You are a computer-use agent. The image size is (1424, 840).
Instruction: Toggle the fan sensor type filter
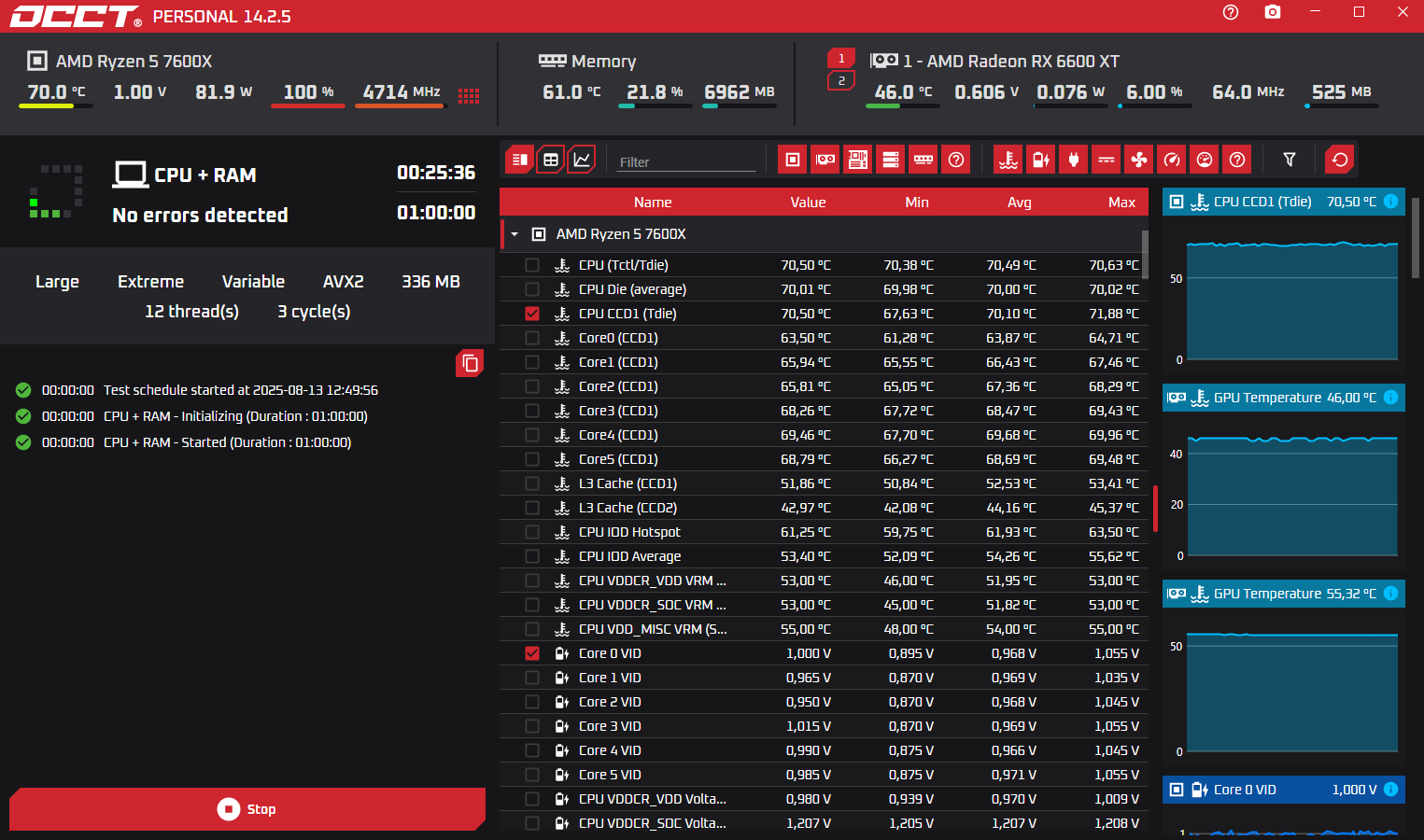pos(1139,160)
